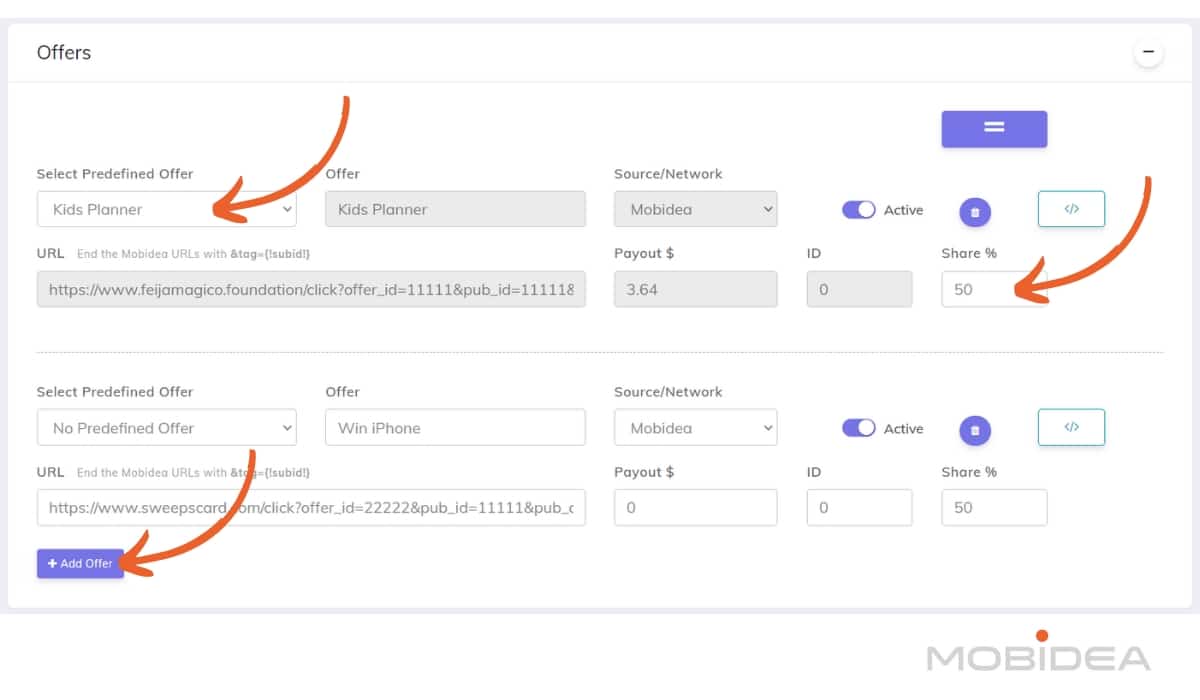
Task: Click the Add Offer button
Action: click(80, 563)
